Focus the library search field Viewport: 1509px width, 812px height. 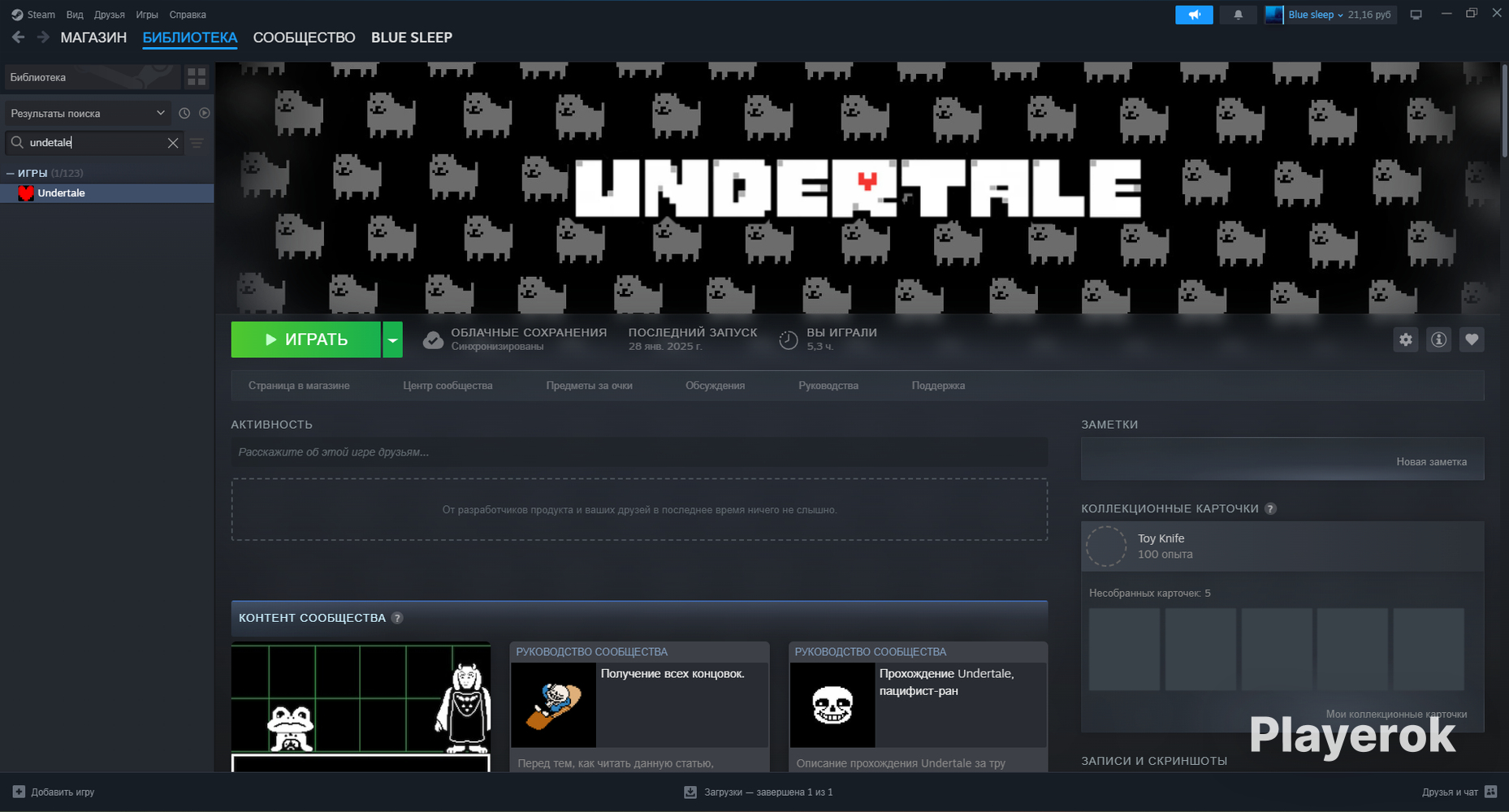click(x=94, y=143)
